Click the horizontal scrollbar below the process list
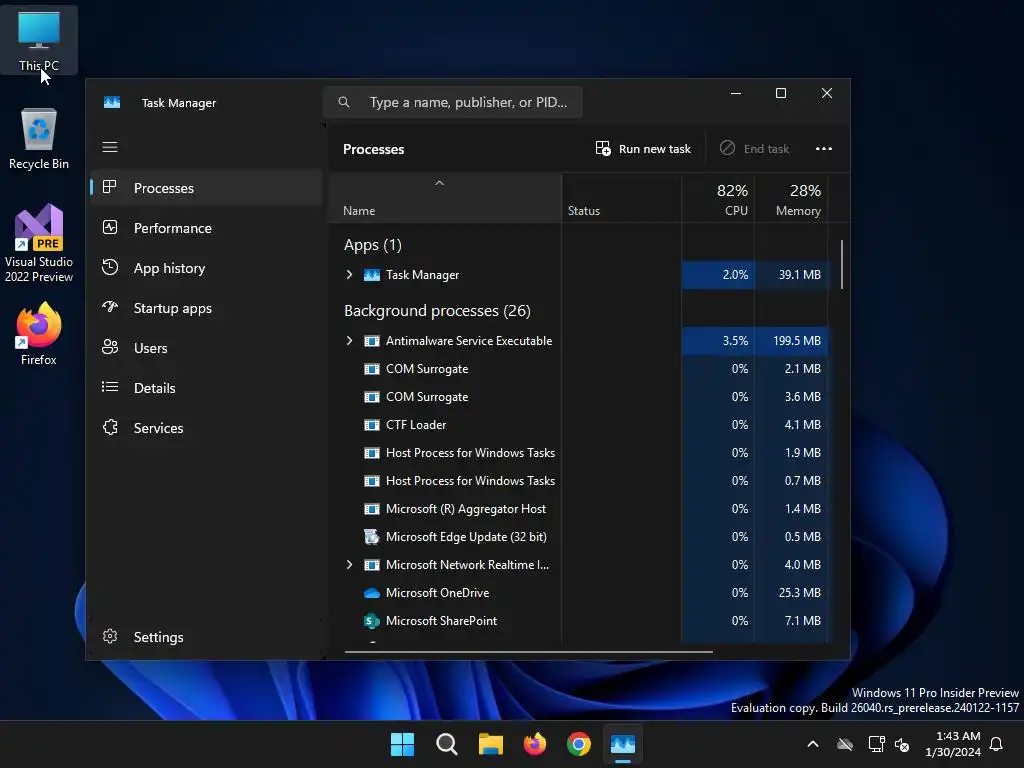The height and width of the screenshot is (768, 1024). tap(528, 651)
